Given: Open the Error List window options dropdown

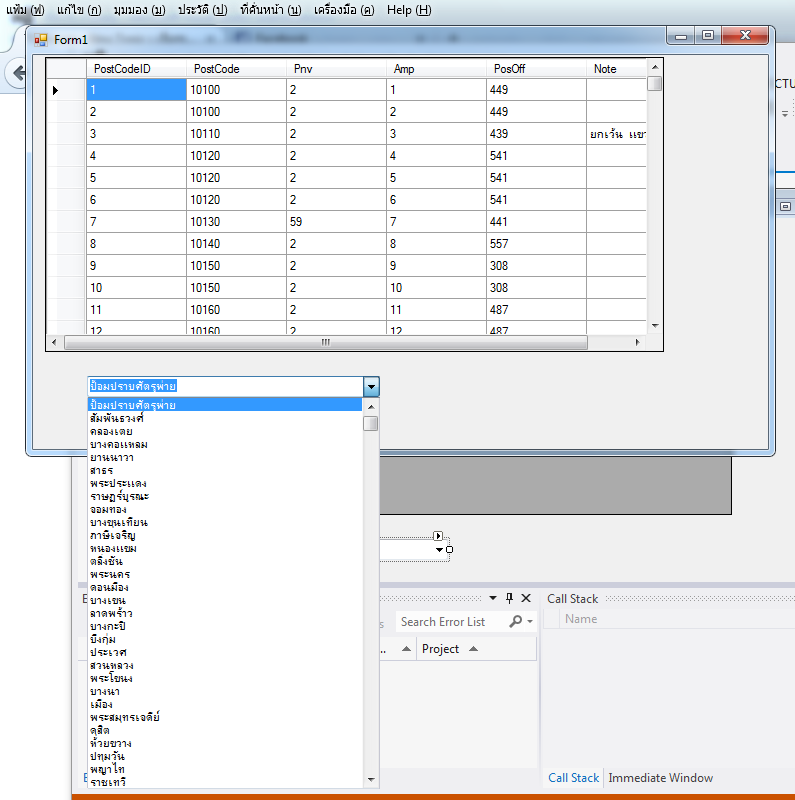Looking at the screenshot, I should click(x=492, y=598).
